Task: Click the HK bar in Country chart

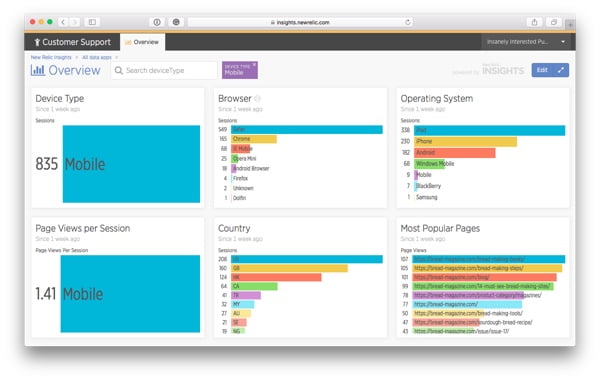Action: point(276,277)
